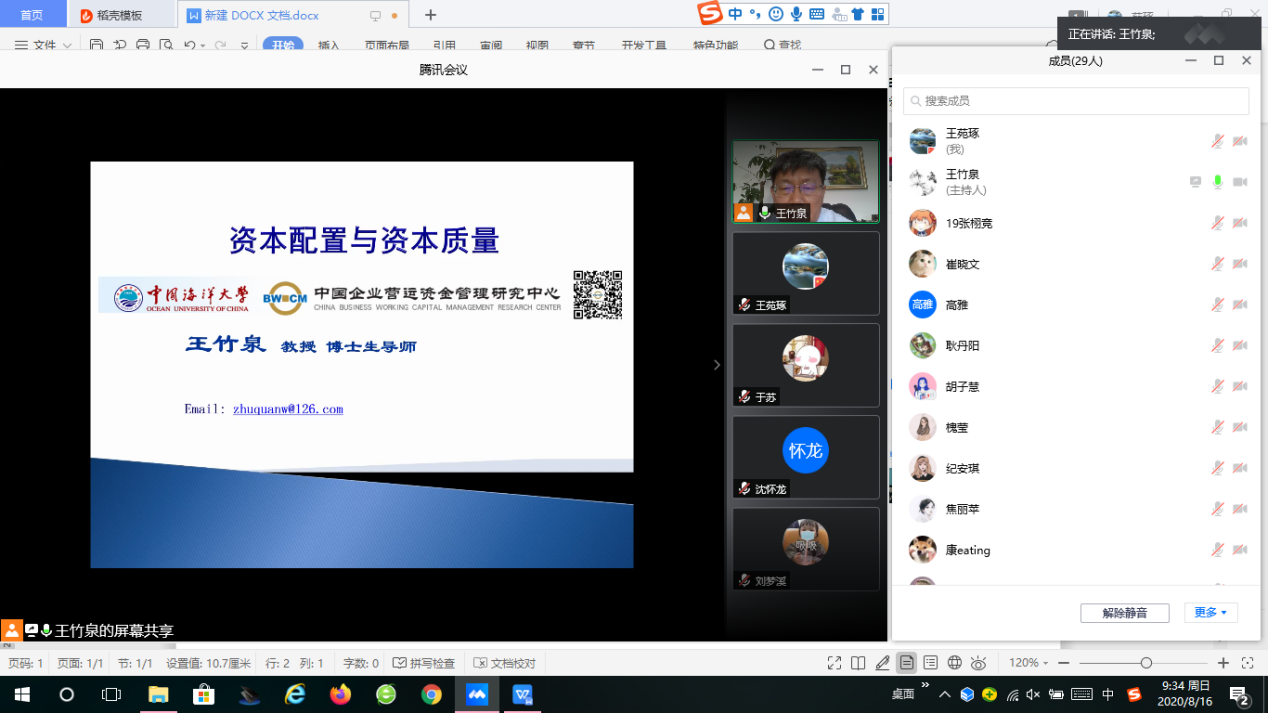This screenshot has height=713, width=1268.
Task: Toggle the Sogou 中 Chinese input mode
Action: pos(735,14)
